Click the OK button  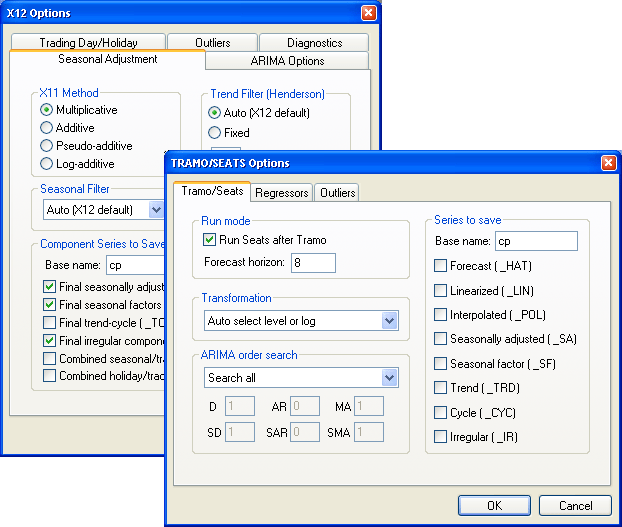[x=494, y=506]
